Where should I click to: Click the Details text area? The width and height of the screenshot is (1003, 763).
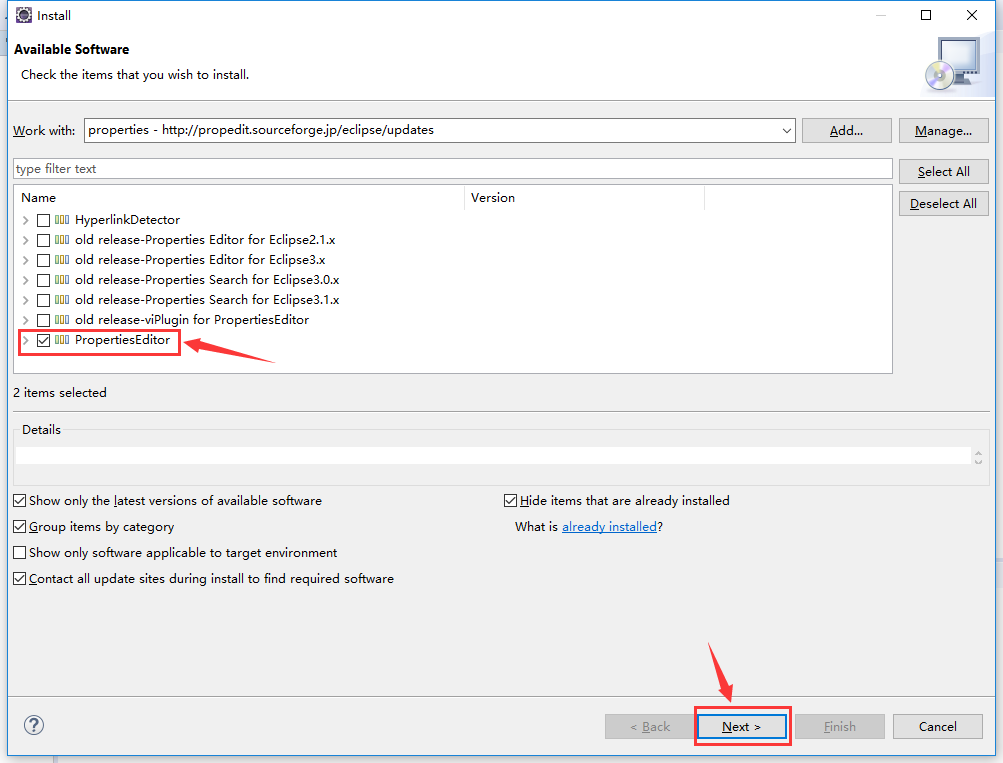[493, 455]
